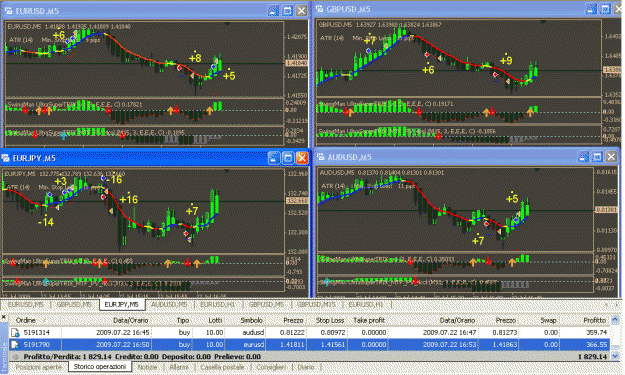
Task: Maximize the EURUSD,M5 chart window
Action: (287, 11)
